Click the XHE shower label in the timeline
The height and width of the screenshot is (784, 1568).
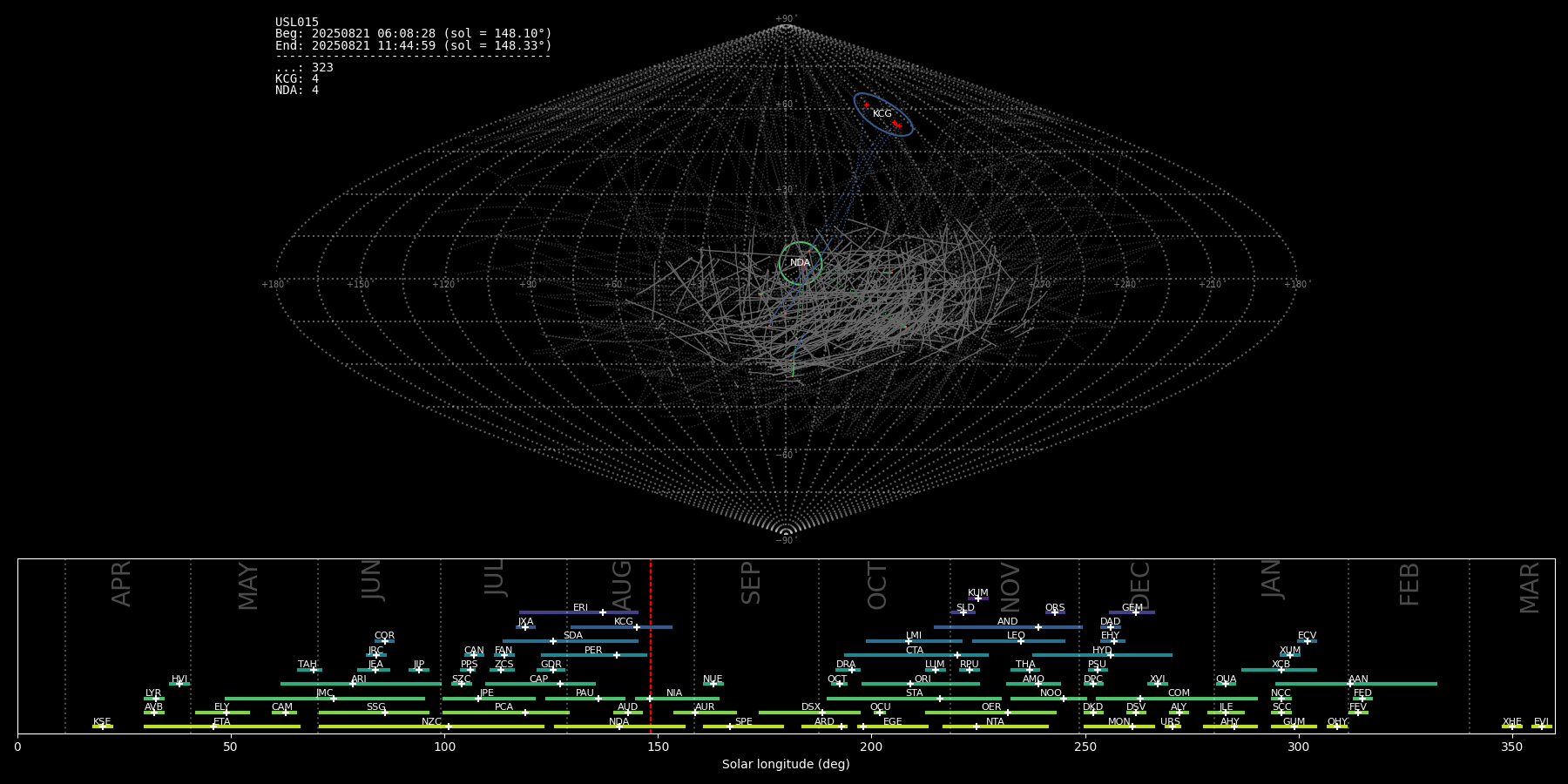click(1512, 722)
